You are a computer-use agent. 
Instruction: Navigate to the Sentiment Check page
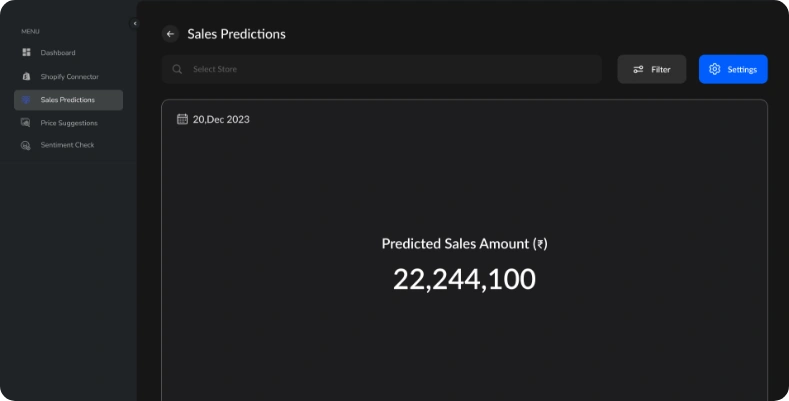[67, 146]
